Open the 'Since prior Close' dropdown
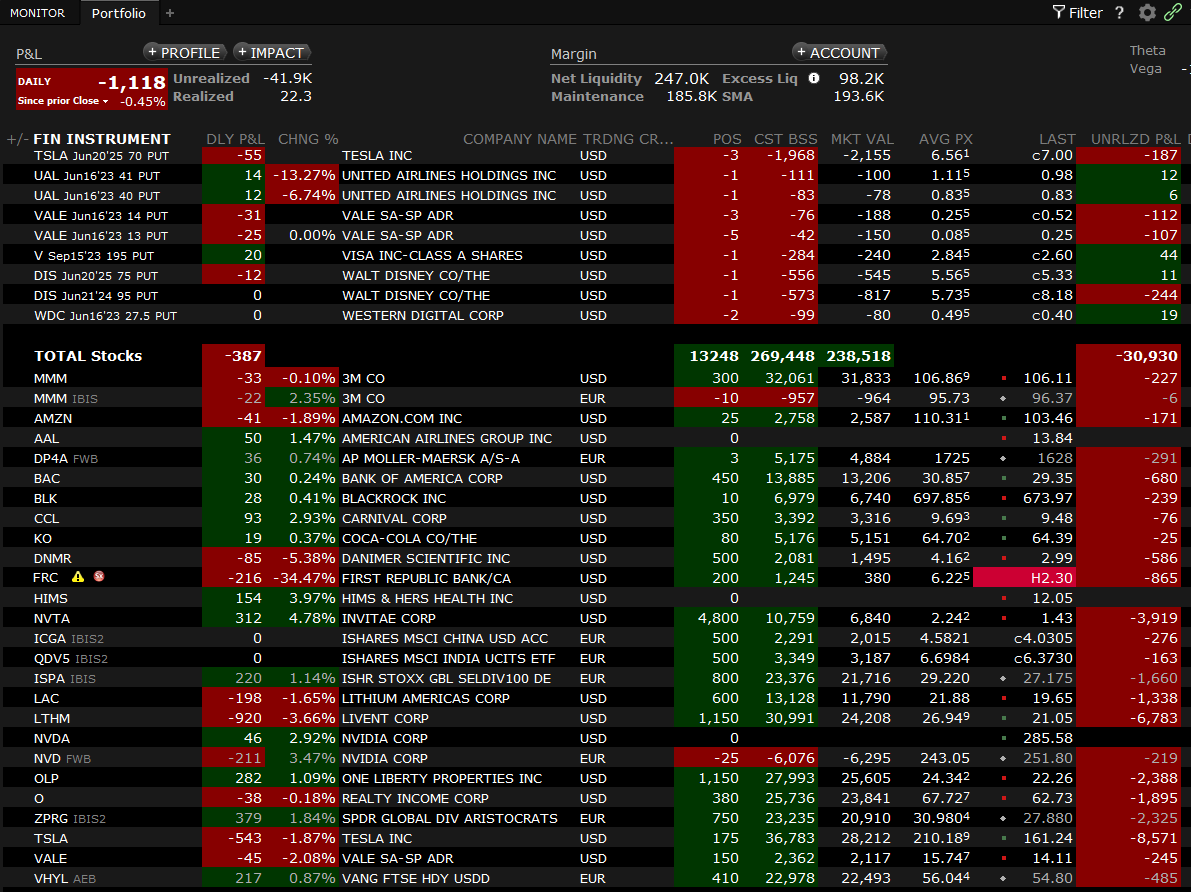1191x892 pixels. coord(63,101)
